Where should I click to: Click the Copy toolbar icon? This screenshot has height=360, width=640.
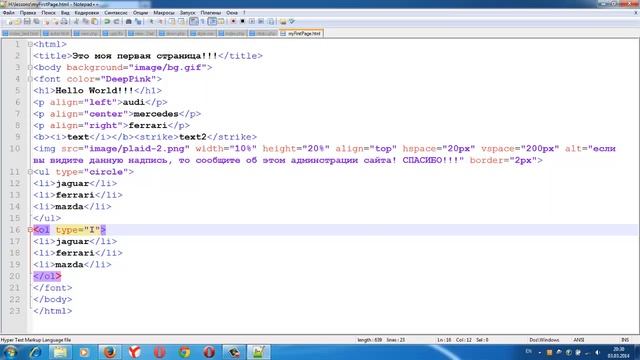point(85,21)
